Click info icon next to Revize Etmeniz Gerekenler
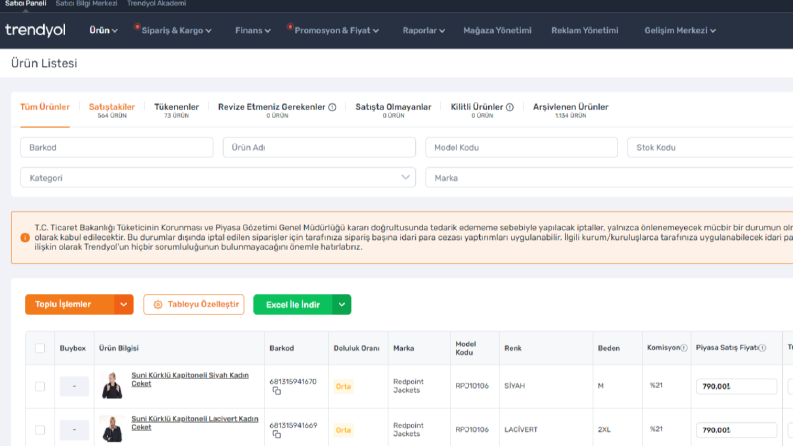 click(x=332, y=107)
